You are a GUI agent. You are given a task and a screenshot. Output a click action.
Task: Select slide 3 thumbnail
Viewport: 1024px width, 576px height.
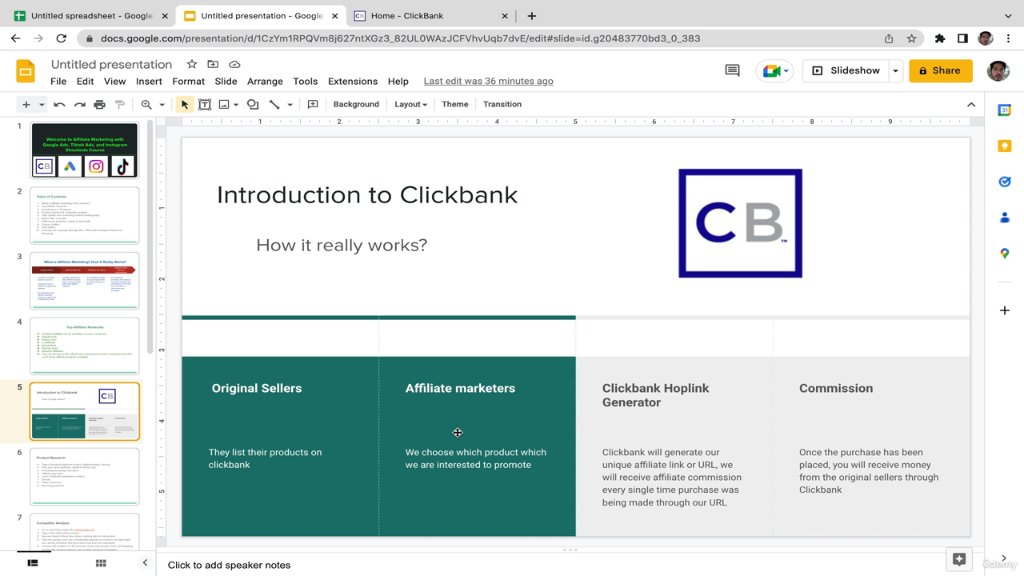pyautogui.click(x=84, y=281)
